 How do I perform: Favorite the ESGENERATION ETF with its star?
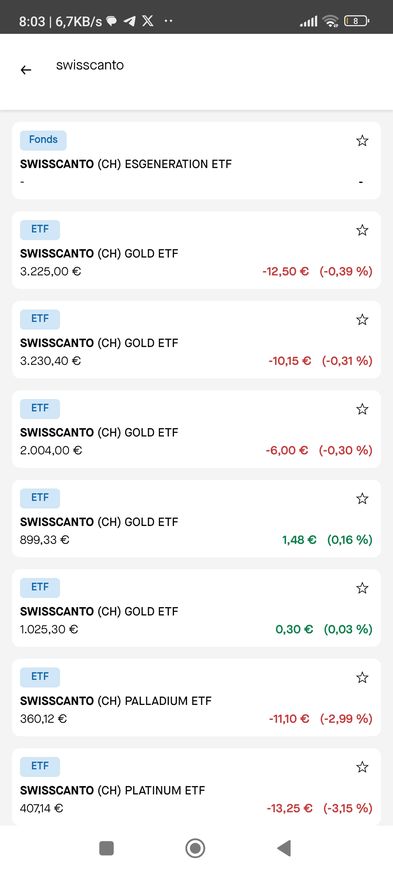pos(362,141)
